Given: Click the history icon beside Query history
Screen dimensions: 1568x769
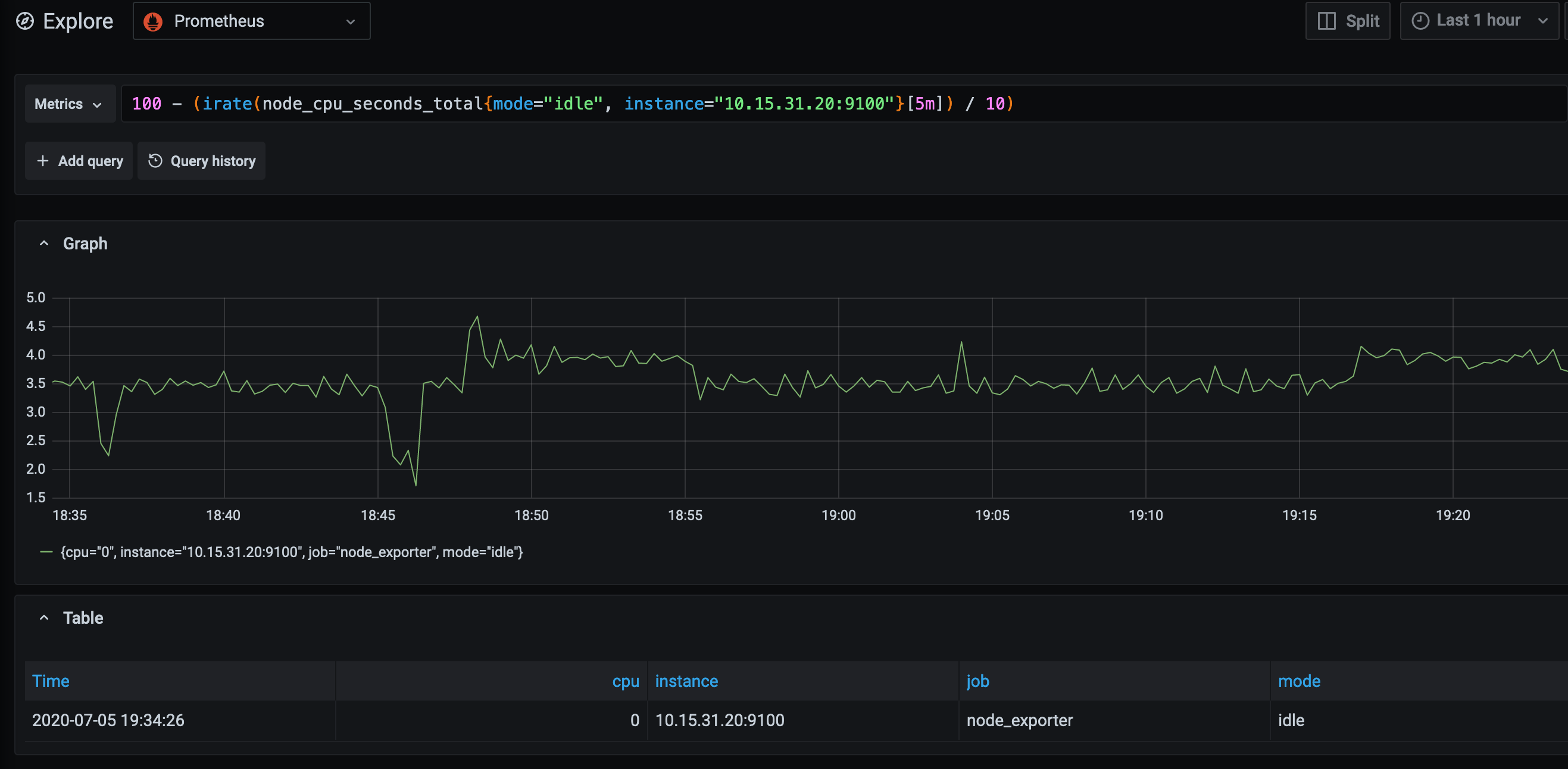Looking at the screenshot, I should coord(157,161).
